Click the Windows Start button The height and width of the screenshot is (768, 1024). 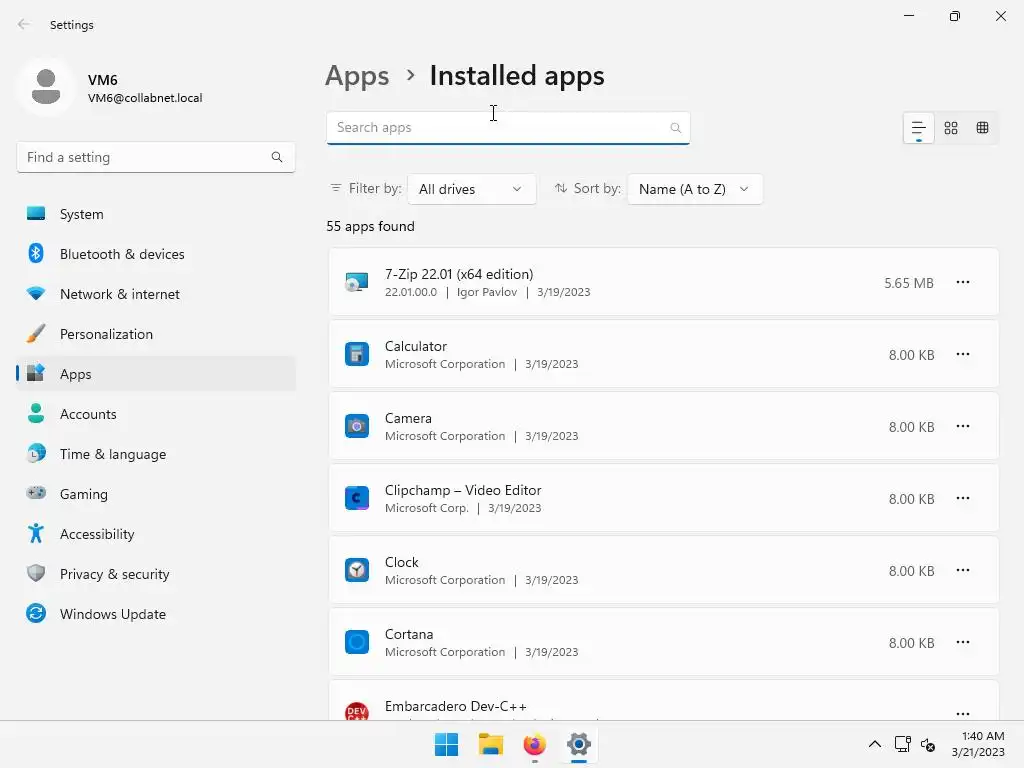tap(446, 745)
